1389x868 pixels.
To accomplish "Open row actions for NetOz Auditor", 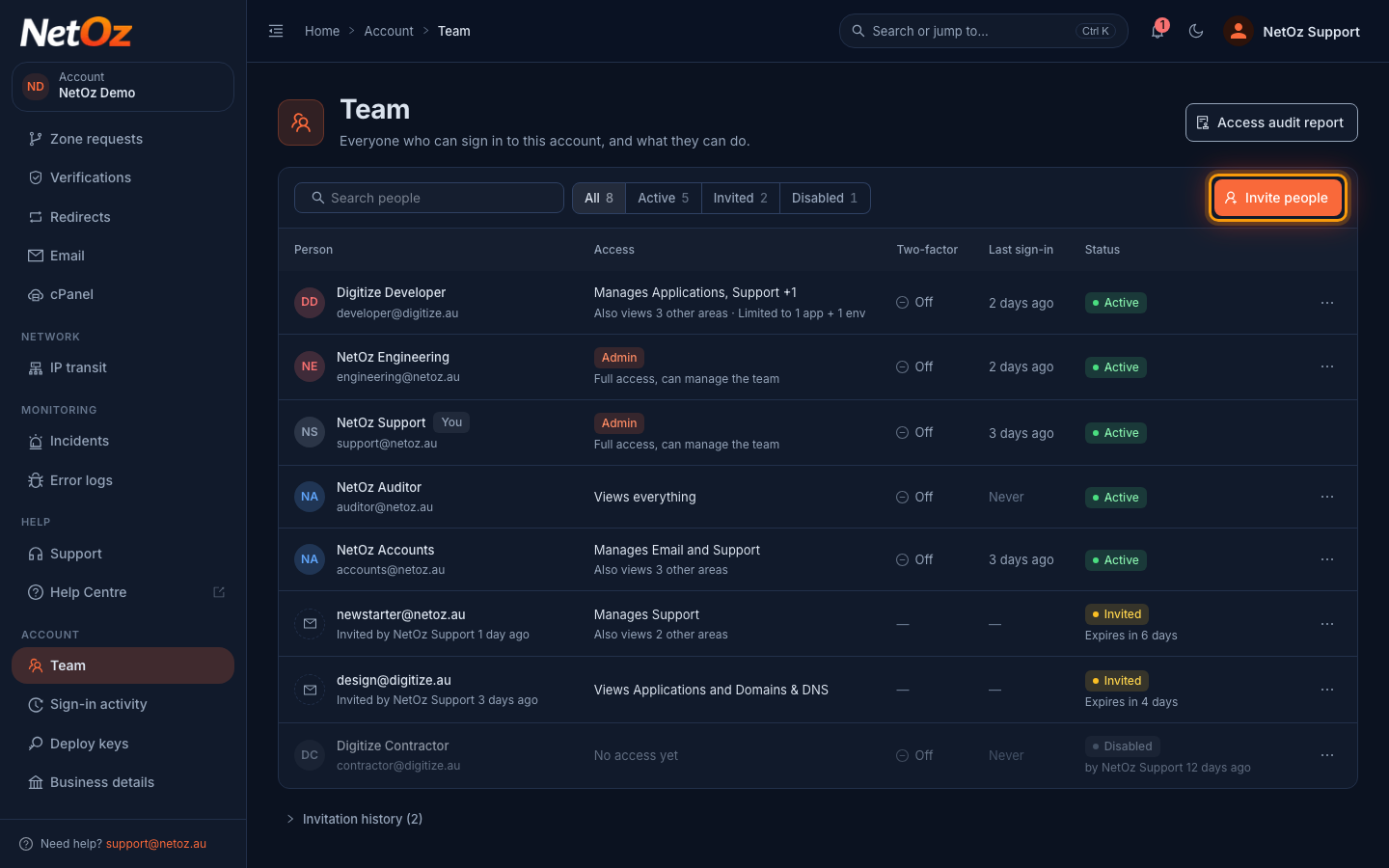I will pyautogui.click(x=1327, y=497).
